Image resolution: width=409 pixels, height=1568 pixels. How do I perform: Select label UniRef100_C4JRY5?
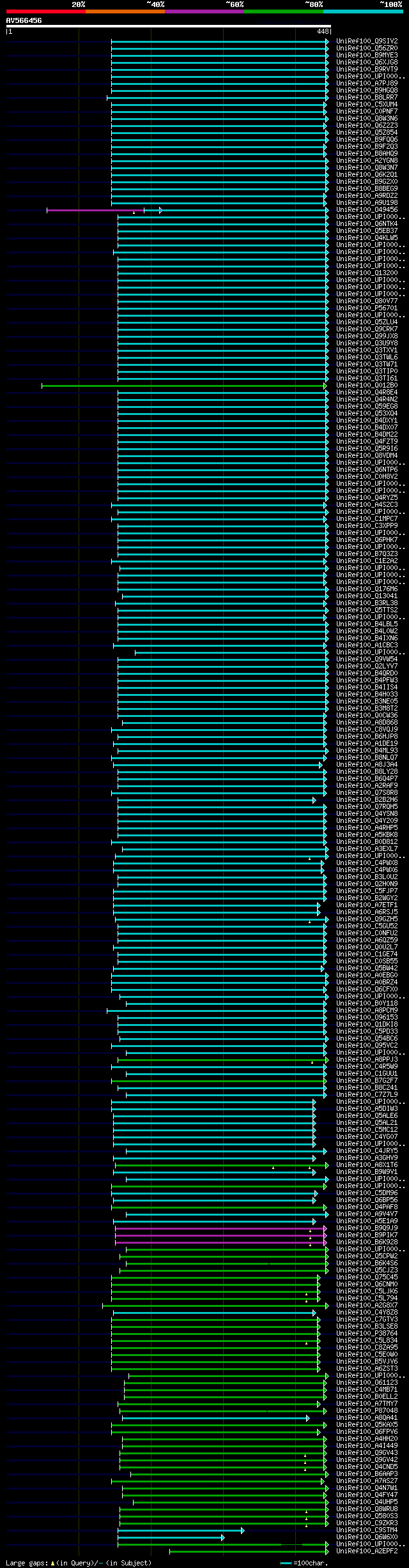[x=367, y=1150]
